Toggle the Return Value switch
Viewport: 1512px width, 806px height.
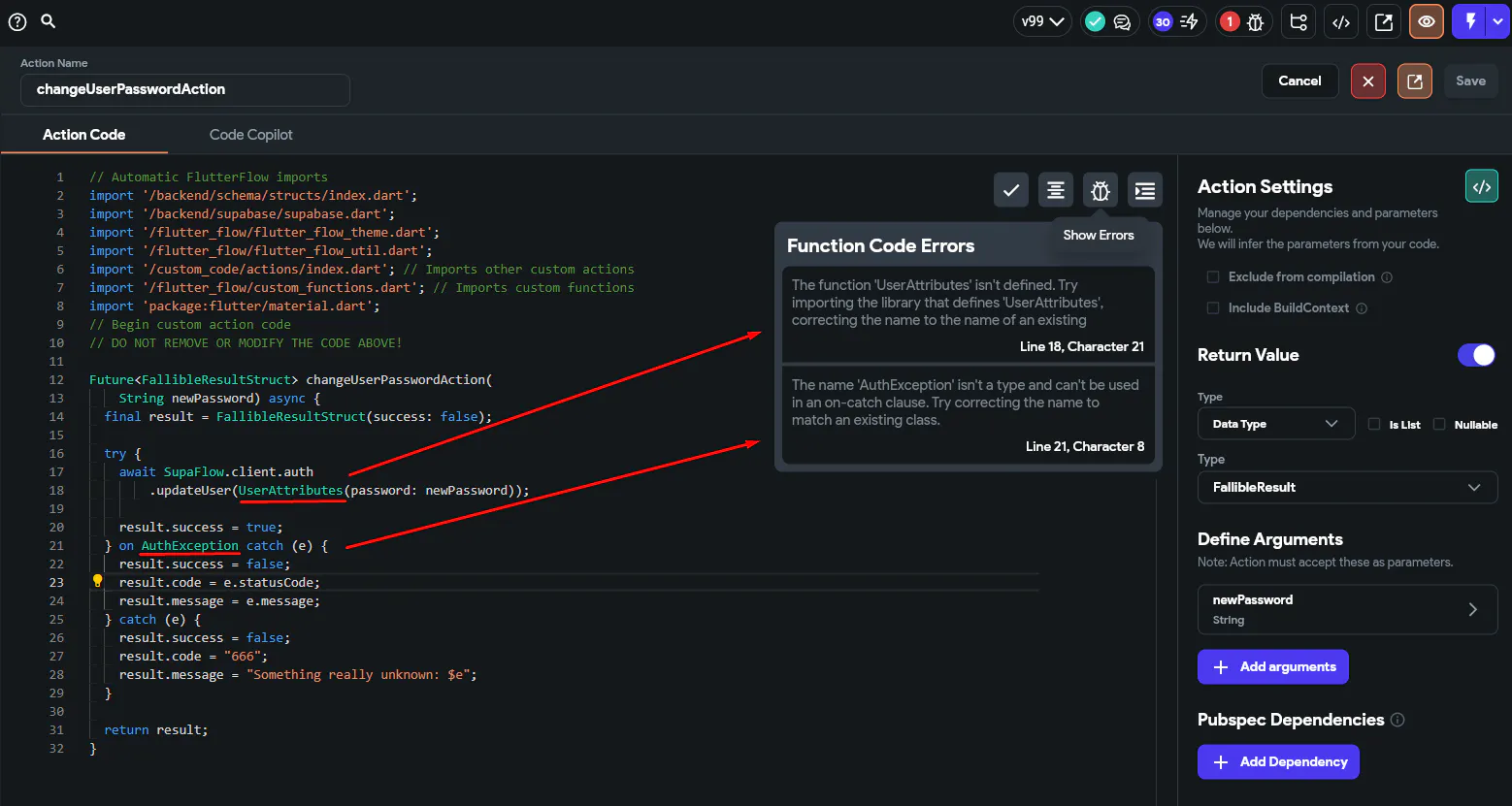[x=1476, y=355]
